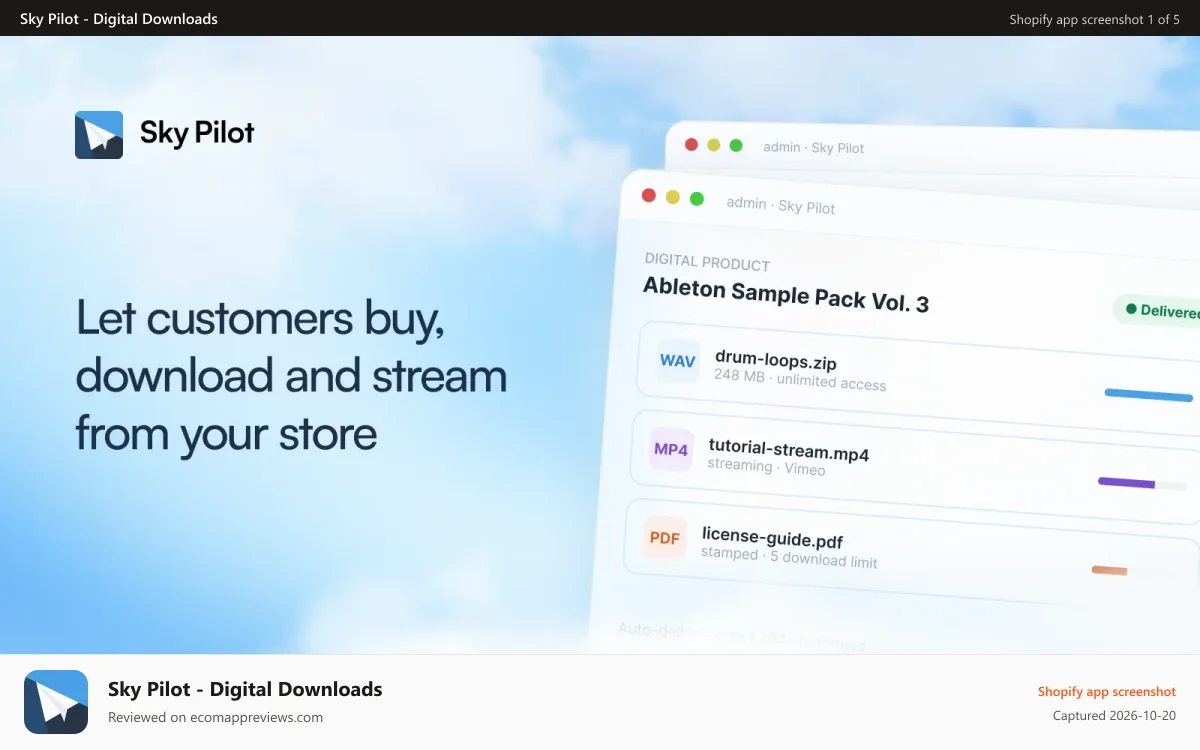The width and height of the screenshot is (1200, 750).
Task: Click 'Reviewed on ecomappreviews.com' text
Action: tap(215, 717)
